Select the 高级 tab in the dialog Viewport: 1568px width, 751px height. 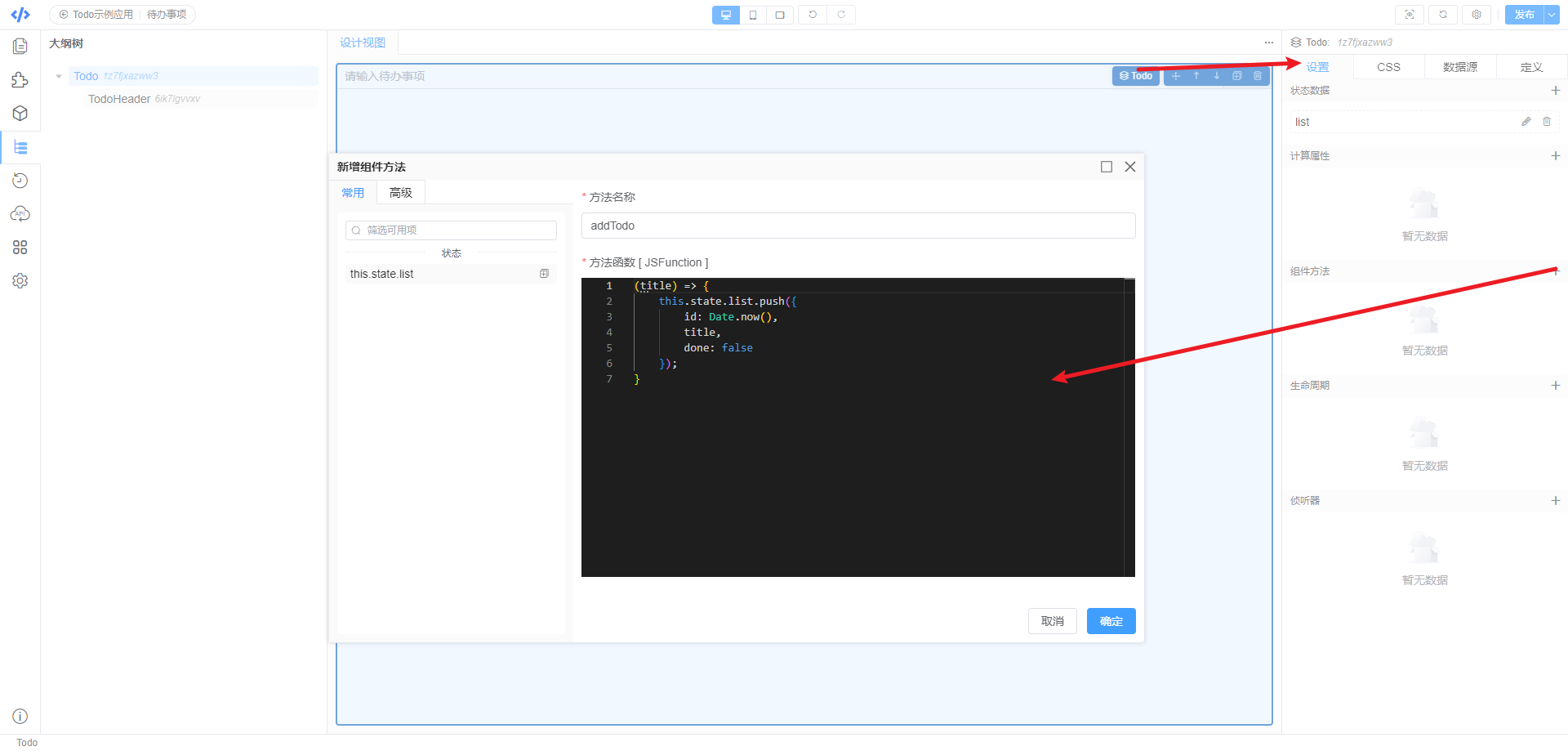pyautogui.click(x=401, y=193)
